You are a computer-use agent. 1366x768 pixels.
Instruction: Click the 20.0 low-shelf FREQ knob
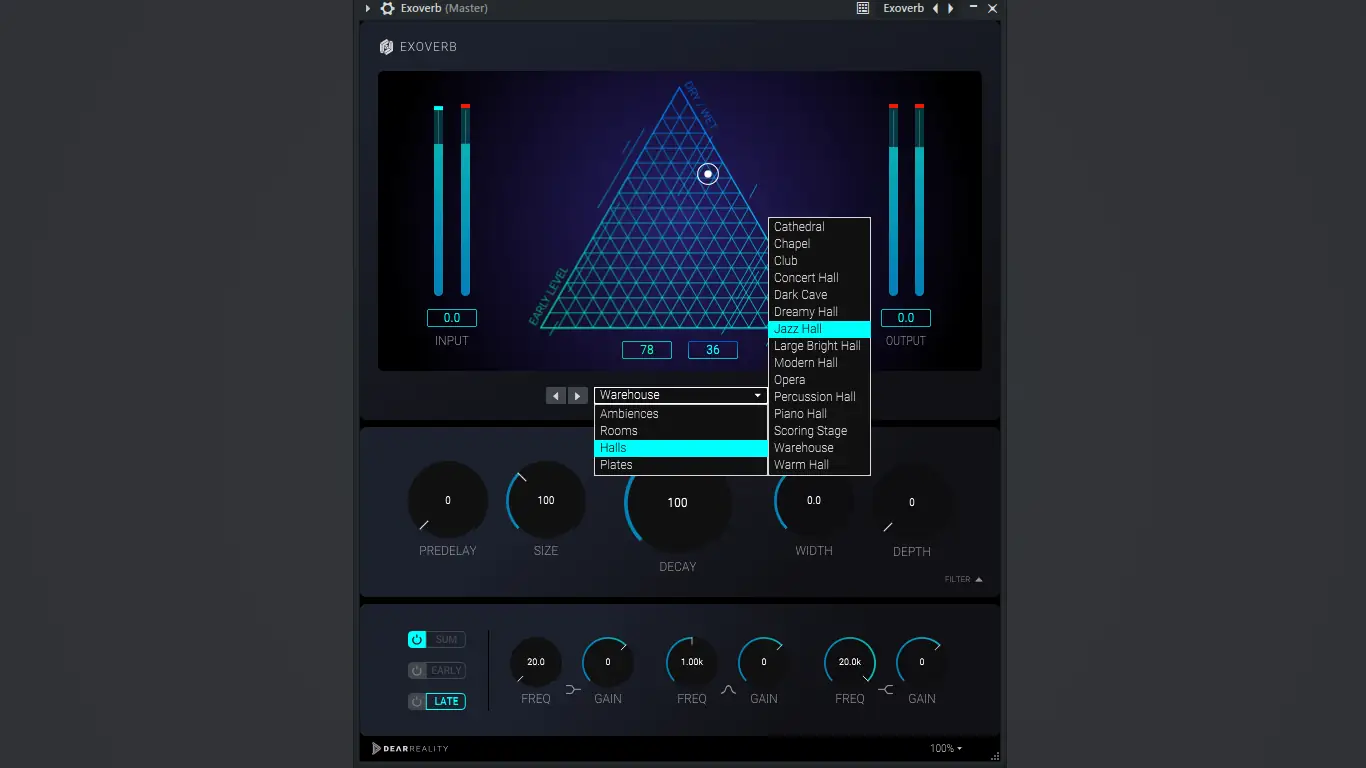tap(536, 662)
